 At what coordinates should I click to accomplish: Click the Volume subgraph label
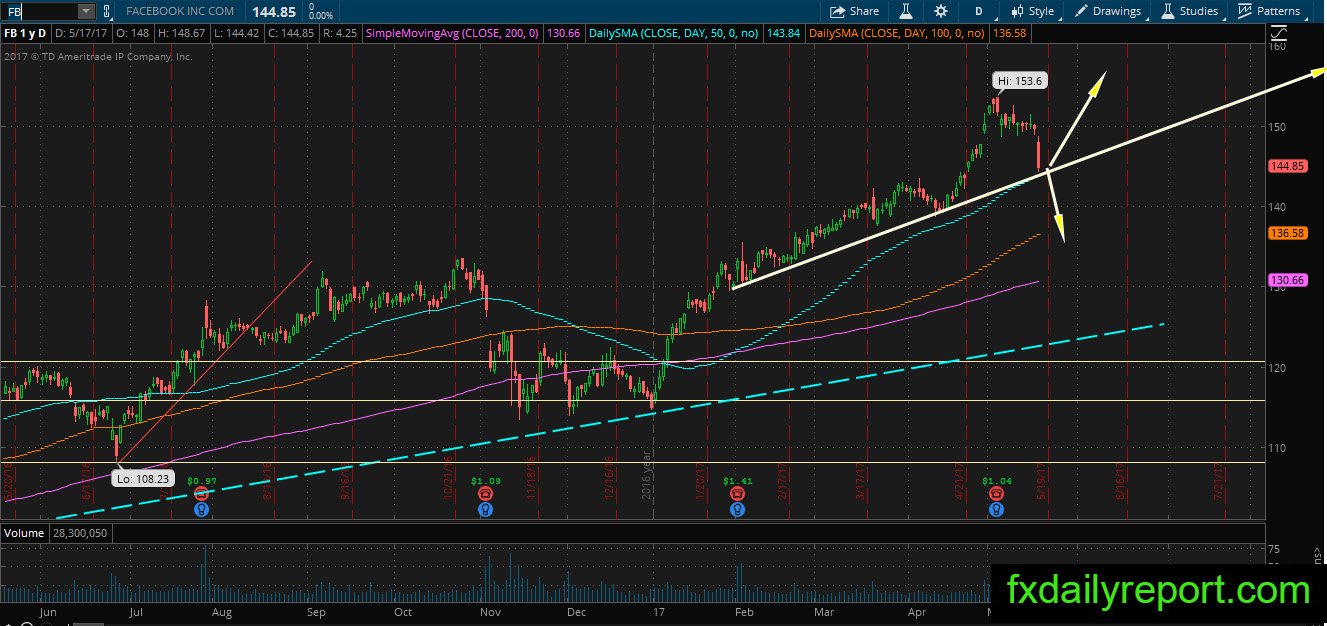24,533
